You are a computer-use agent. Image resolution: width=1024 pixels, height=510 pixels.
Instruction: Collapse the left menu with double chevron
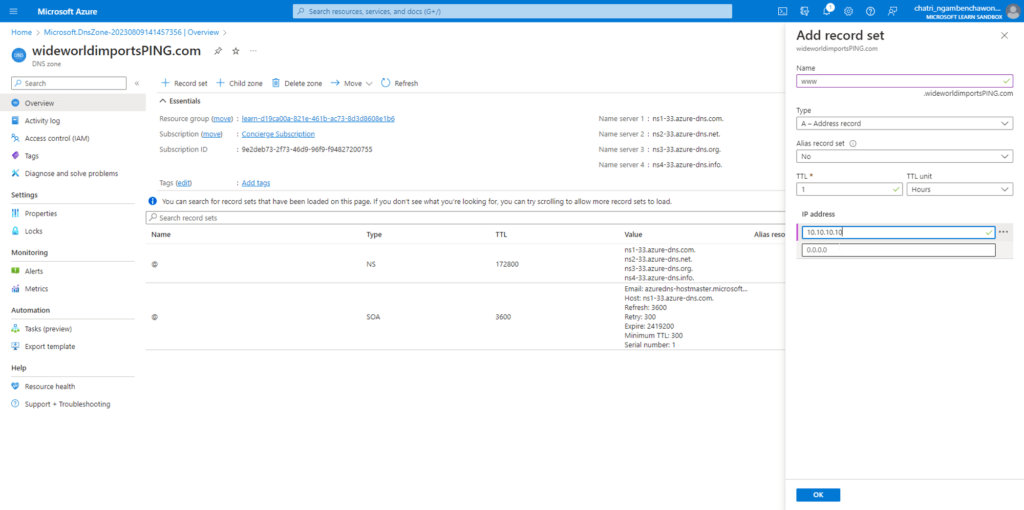point(137,84)
